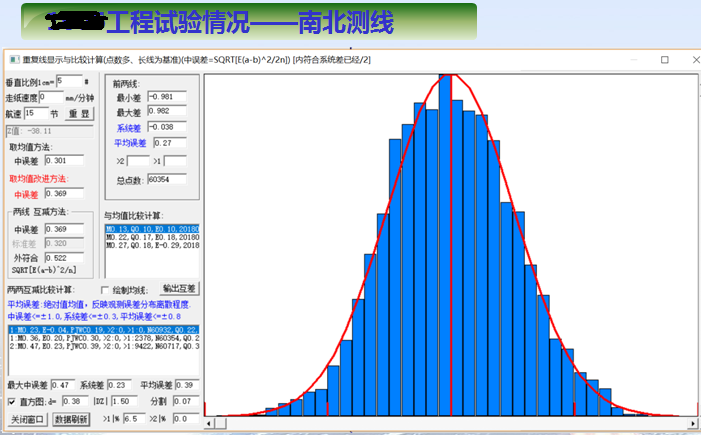Click the 重显 button
Screen dimensions: 701x435
point(79,114)
